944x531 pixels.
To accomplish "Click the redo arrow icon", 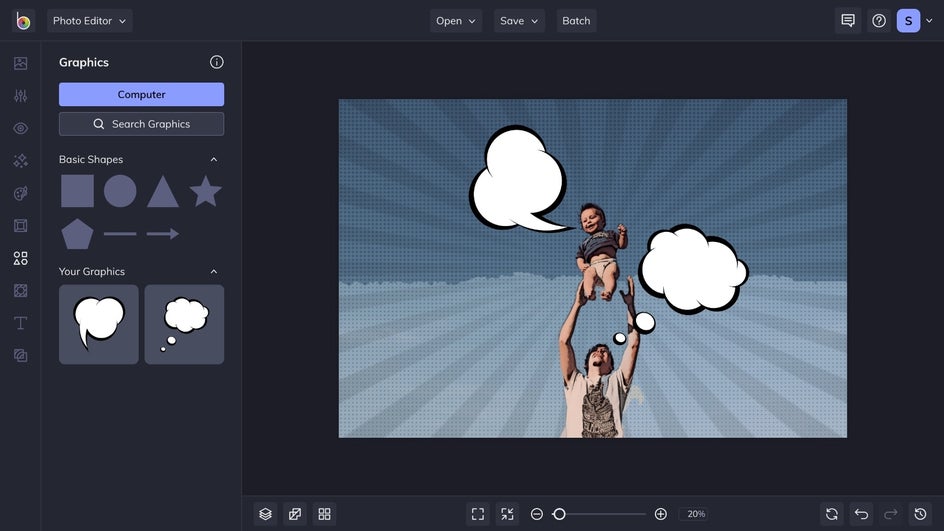I will point(891,514).
